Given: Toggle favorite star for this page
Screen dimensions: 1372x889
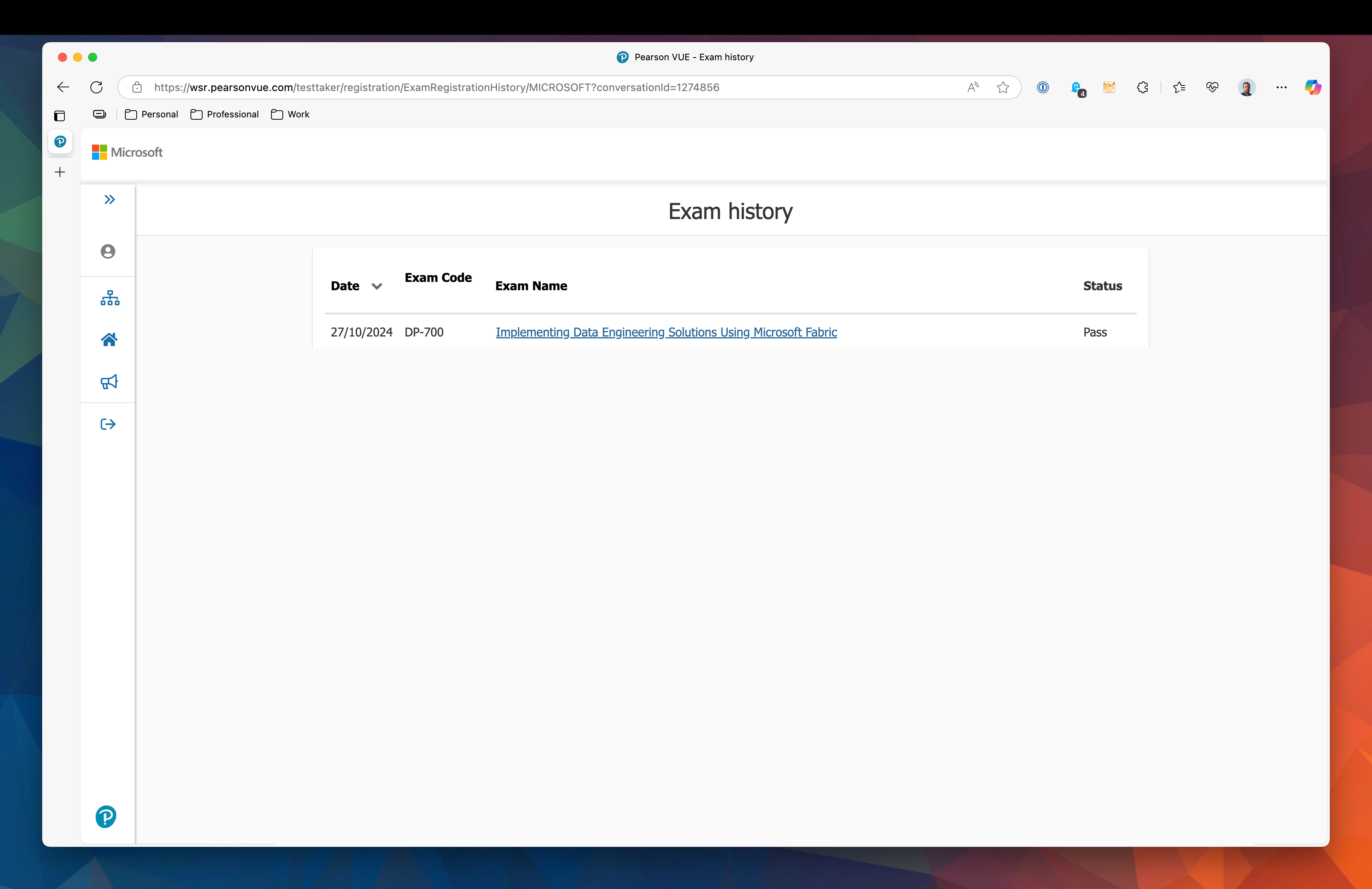Looking at the screenshot, I should 1003,87.
